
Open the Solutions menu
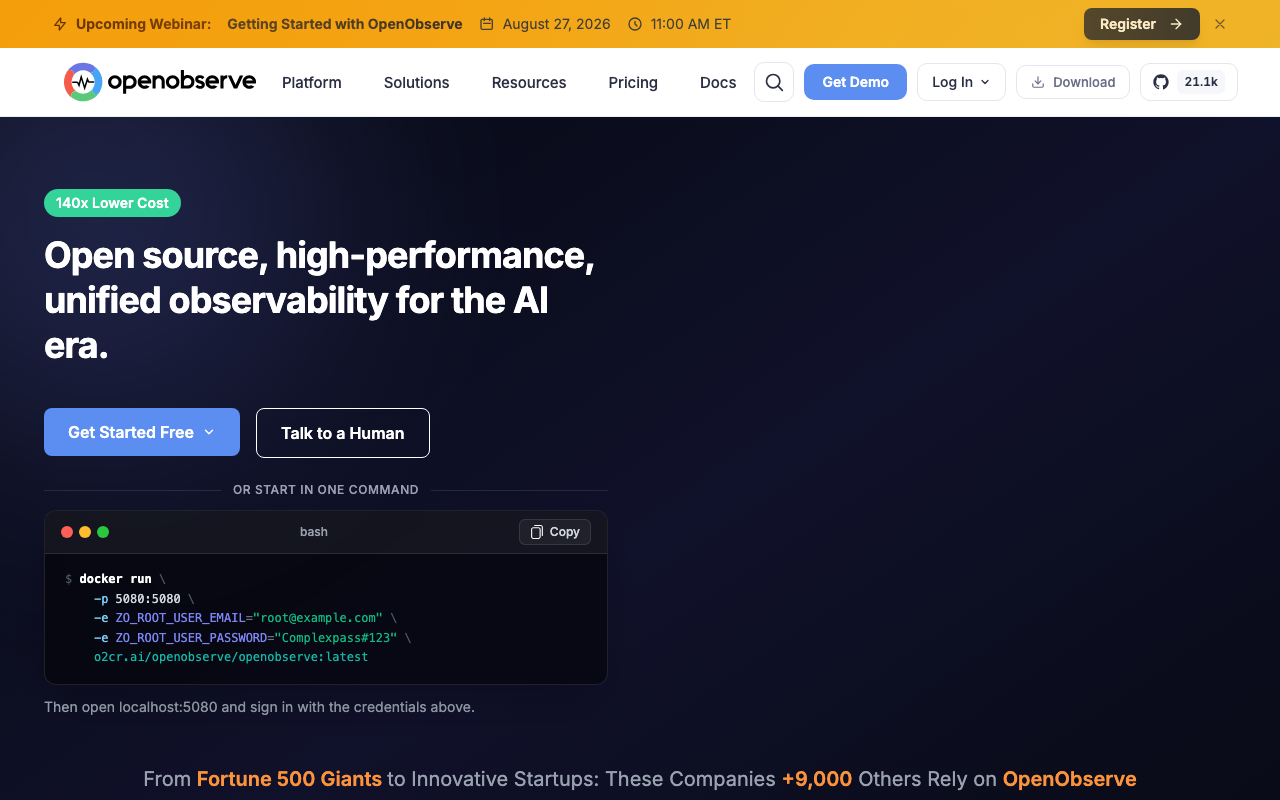point(416,82)
